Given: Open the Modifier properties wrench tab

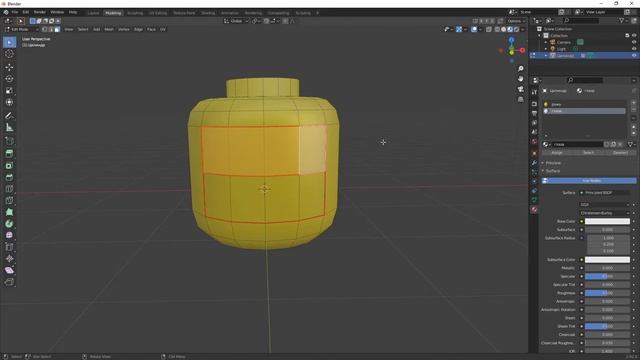Looking at the screenshot, I should click(534, 162).
